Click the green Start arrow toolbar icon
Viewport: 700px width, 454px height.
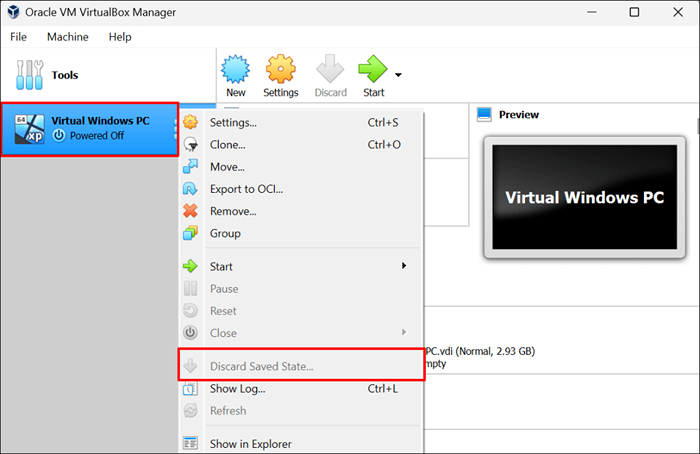(373, 69)
